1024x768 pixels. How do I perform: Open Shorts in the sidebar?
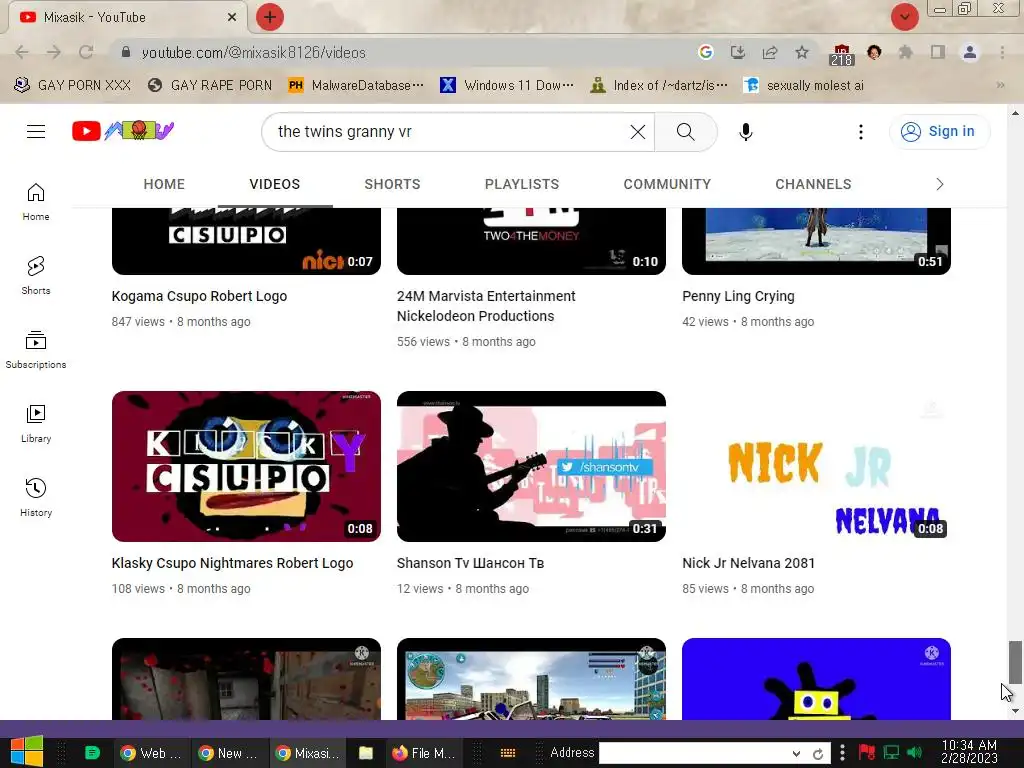36,276
